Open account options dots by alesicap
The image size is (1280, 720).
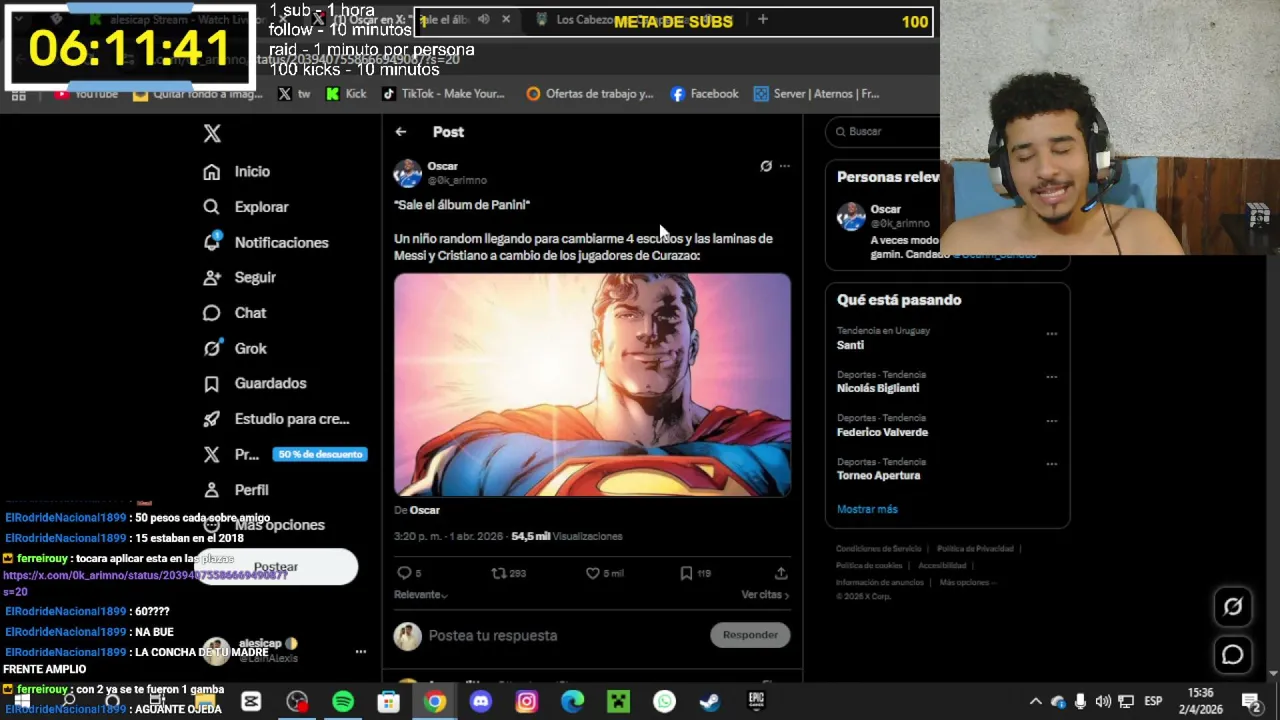coord(361,652)
